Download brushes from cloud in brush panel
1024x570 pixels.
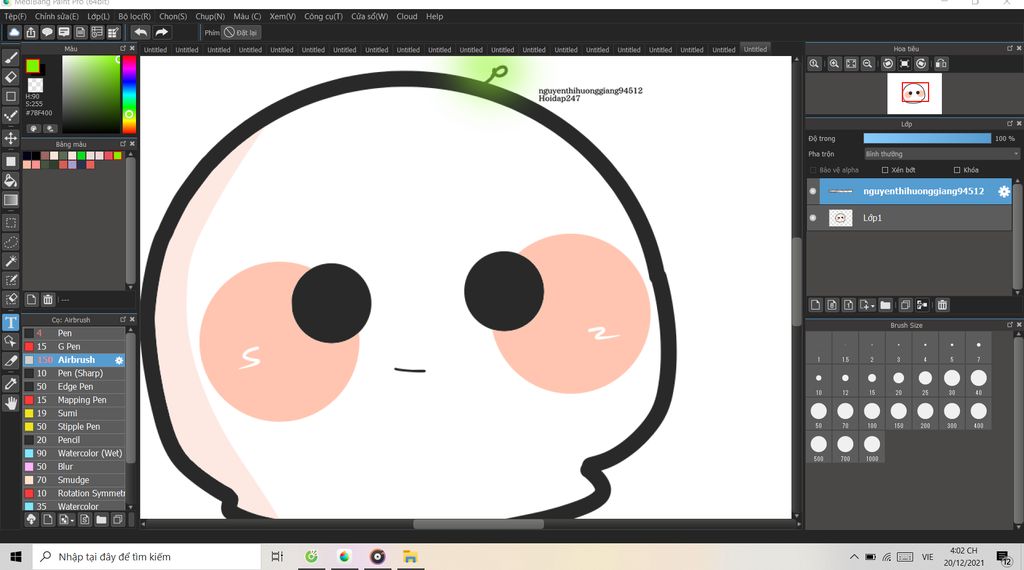(31, 520)
